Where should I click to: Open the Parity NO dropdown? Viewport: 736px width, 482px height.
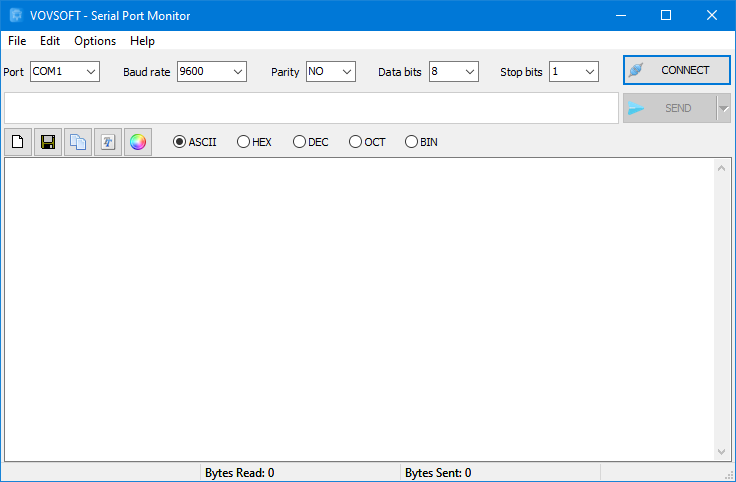coord(330,72)
